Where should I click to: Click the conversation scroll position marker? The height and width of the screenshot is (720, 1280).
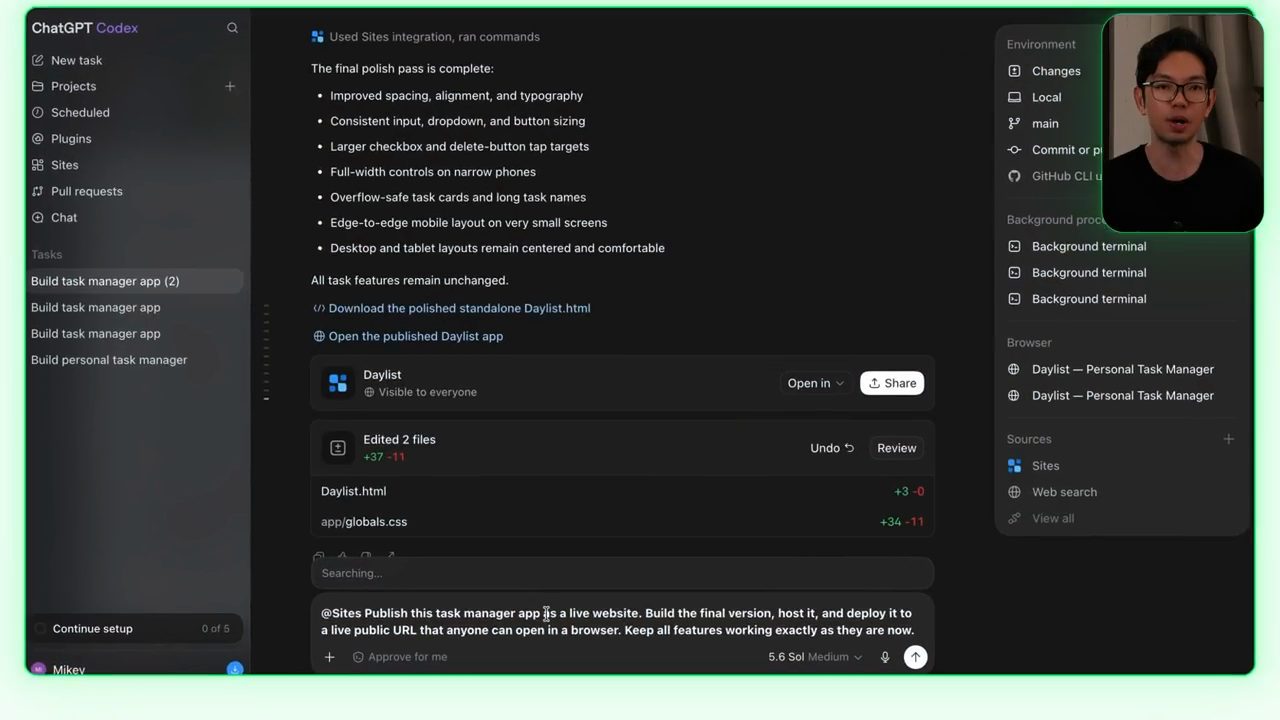[x=266, y=399]
